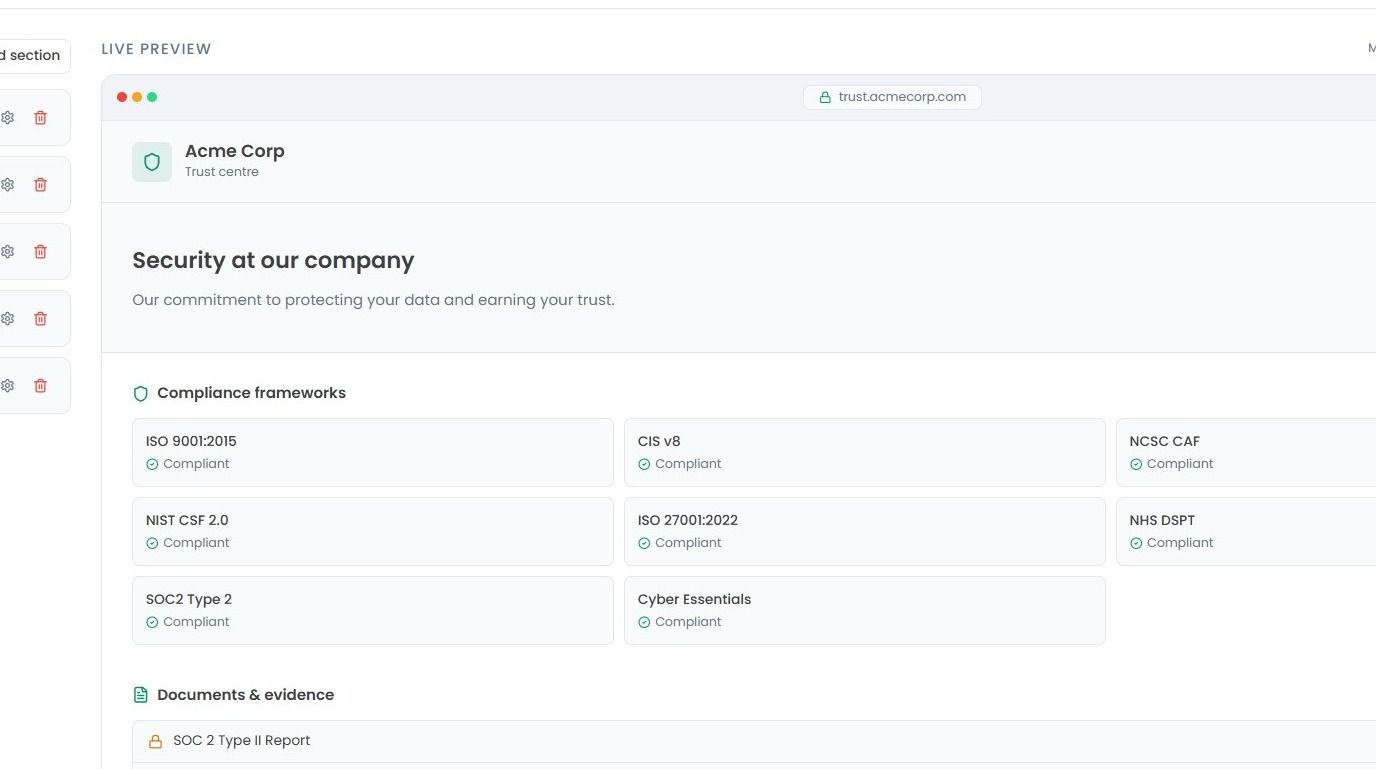Select the ISO 27001:2022 framework title
1376x769 pixels.
click(688, 520)
